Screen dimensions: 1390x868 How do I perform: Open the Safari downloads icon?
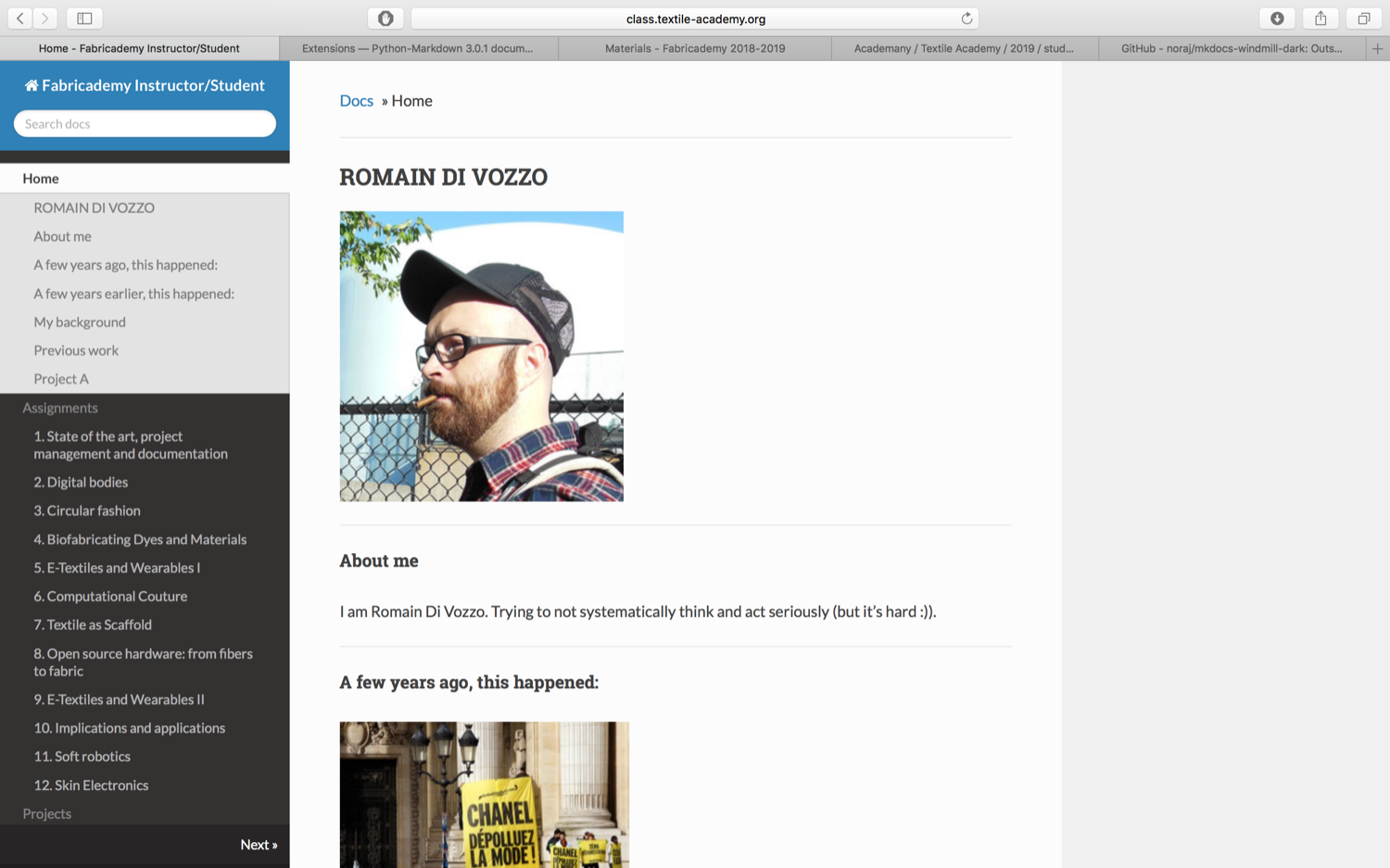coord(1277,19)
